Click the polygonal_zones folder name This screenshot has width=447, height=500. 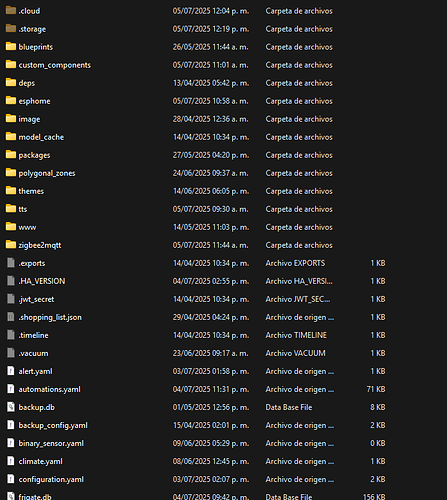tap(47, 173)
